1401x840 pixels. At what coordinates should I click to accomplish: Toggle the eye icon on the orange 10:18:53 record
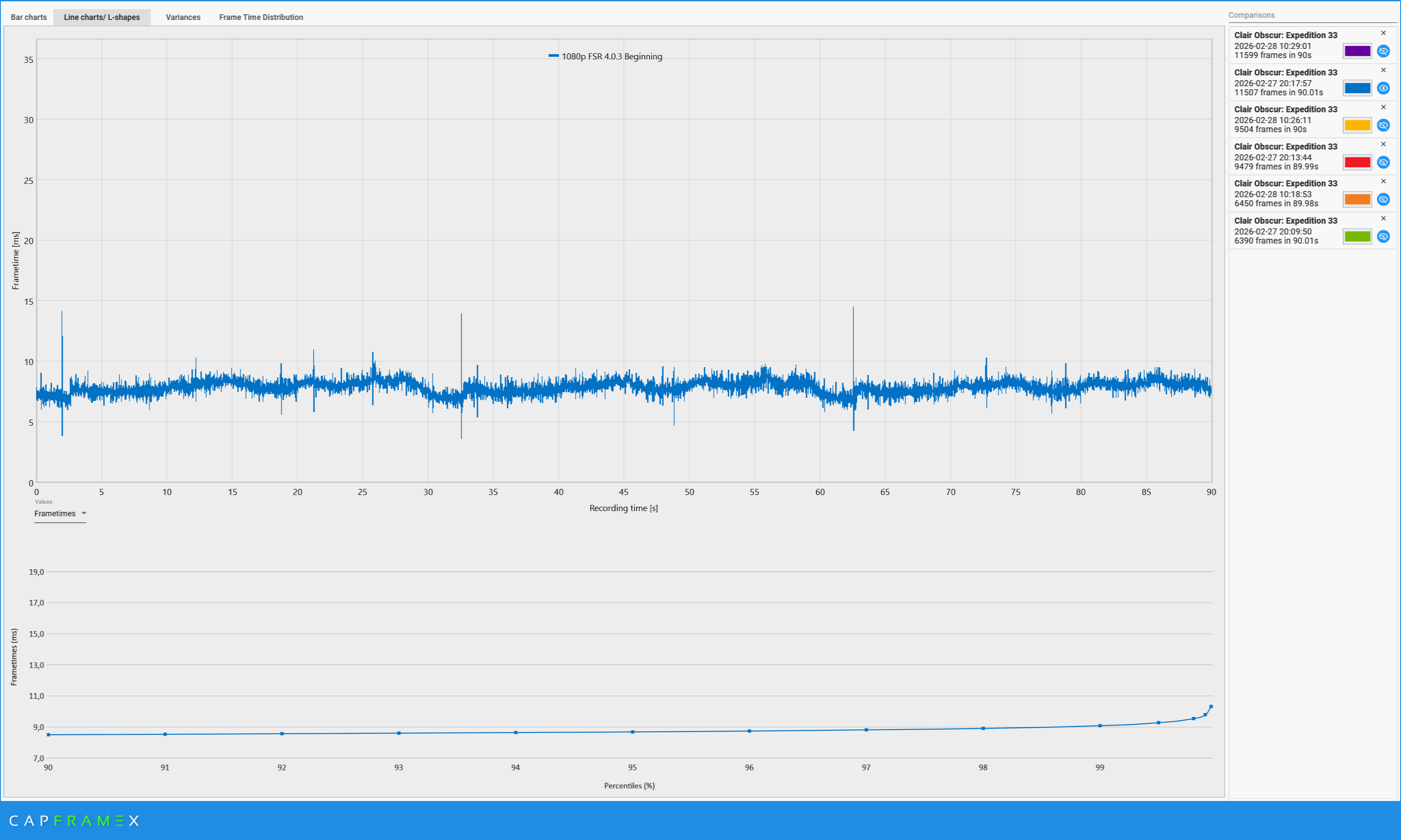1384,199
